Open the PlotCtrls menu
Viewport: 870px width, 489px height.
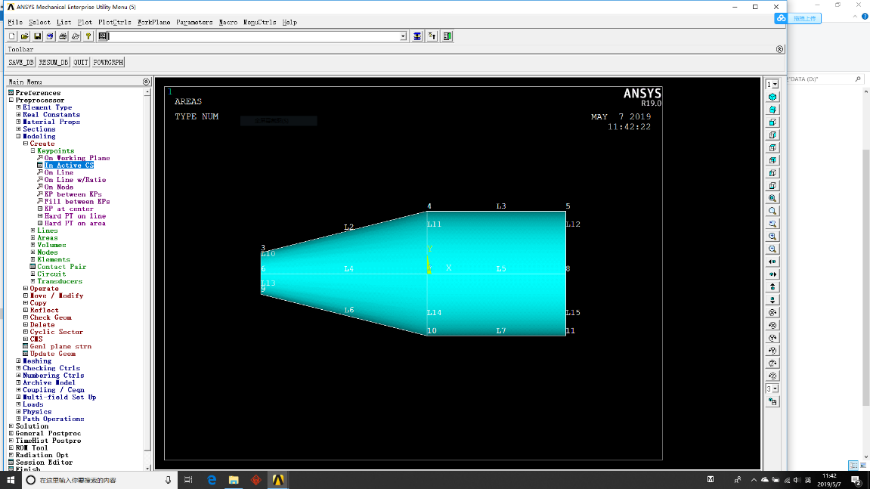[115, 21]
